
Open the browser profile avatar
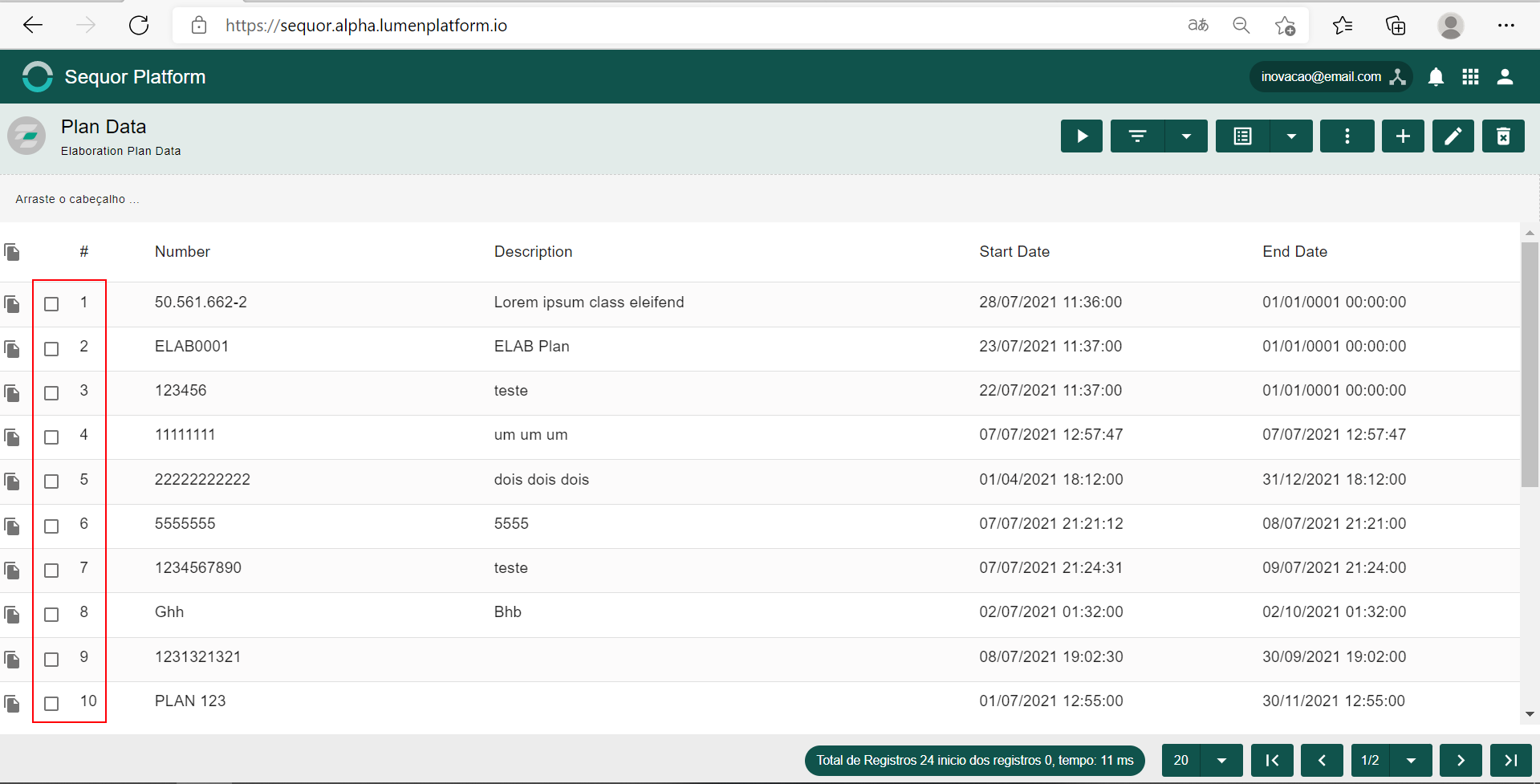pos(1450,26)
